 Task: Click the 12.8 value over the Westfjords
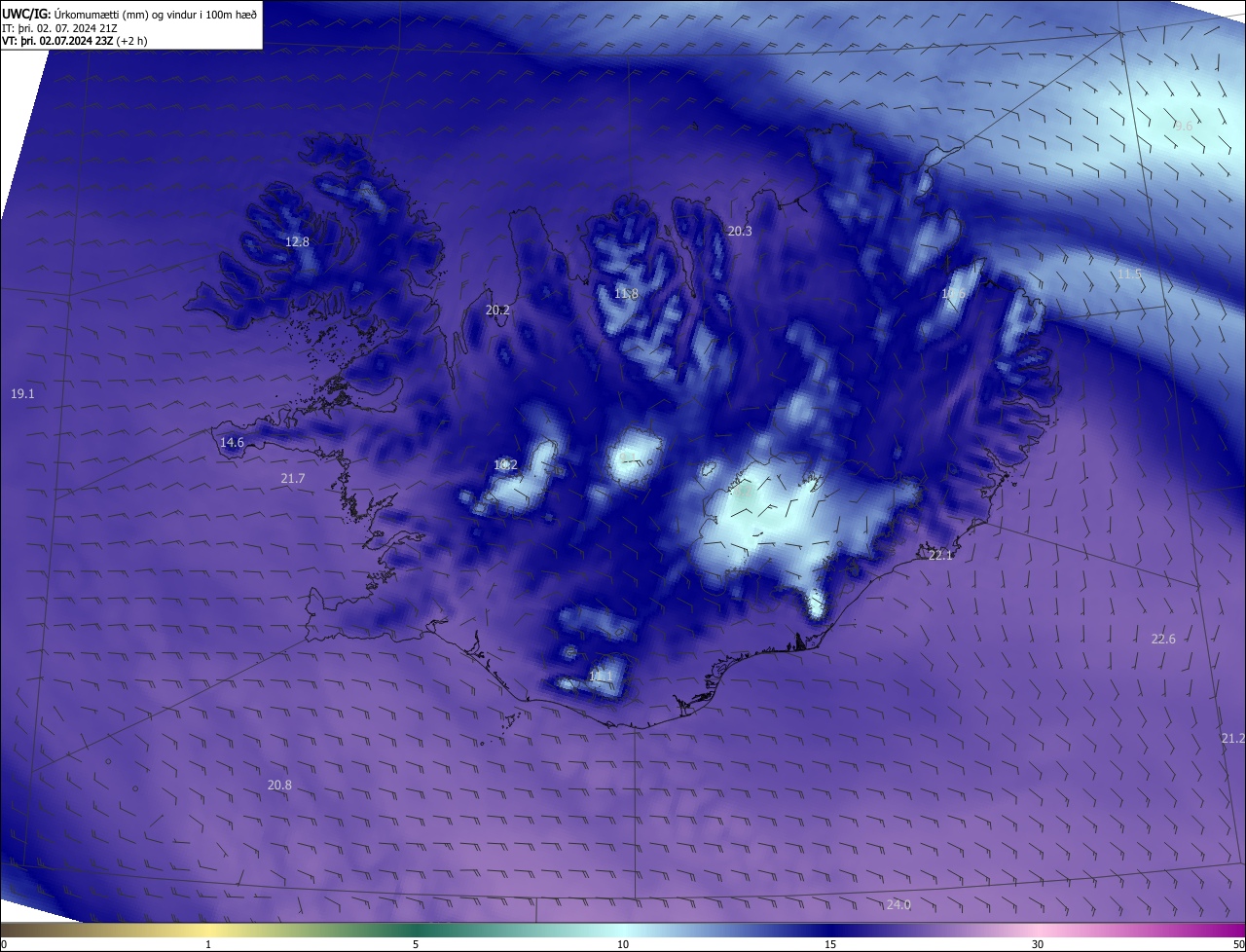(297, 241)
